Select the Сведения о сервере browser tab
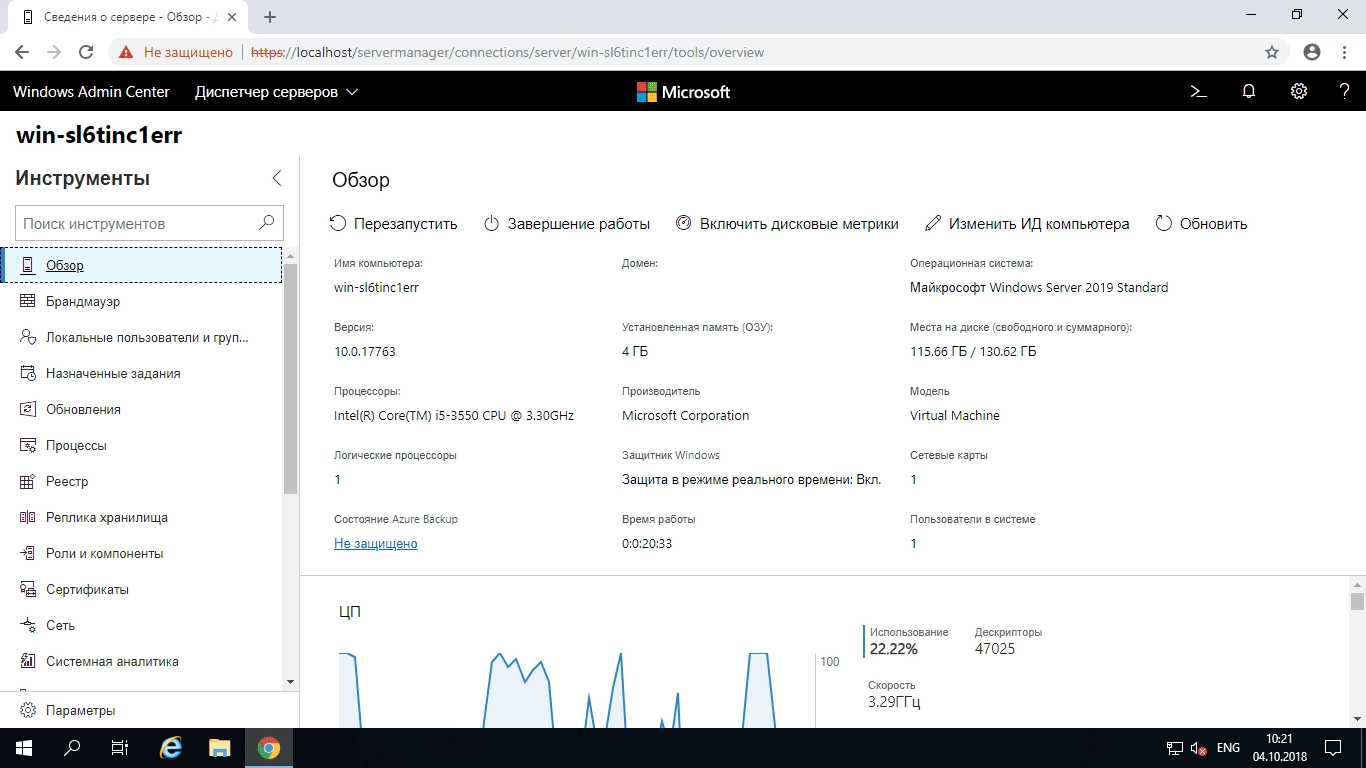 tap(130, 17)
